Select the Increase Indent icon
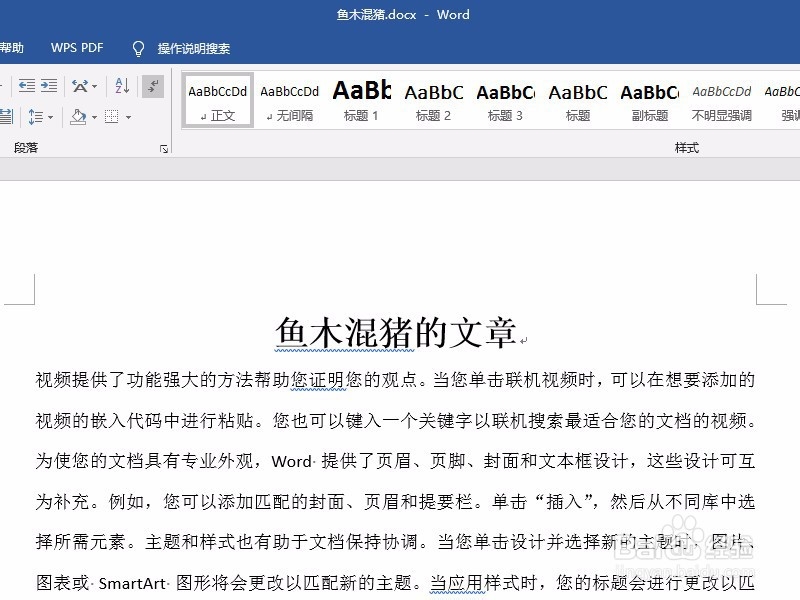This screenshot has height=600, width=800. pyautogui.click(x=48, y=86)
